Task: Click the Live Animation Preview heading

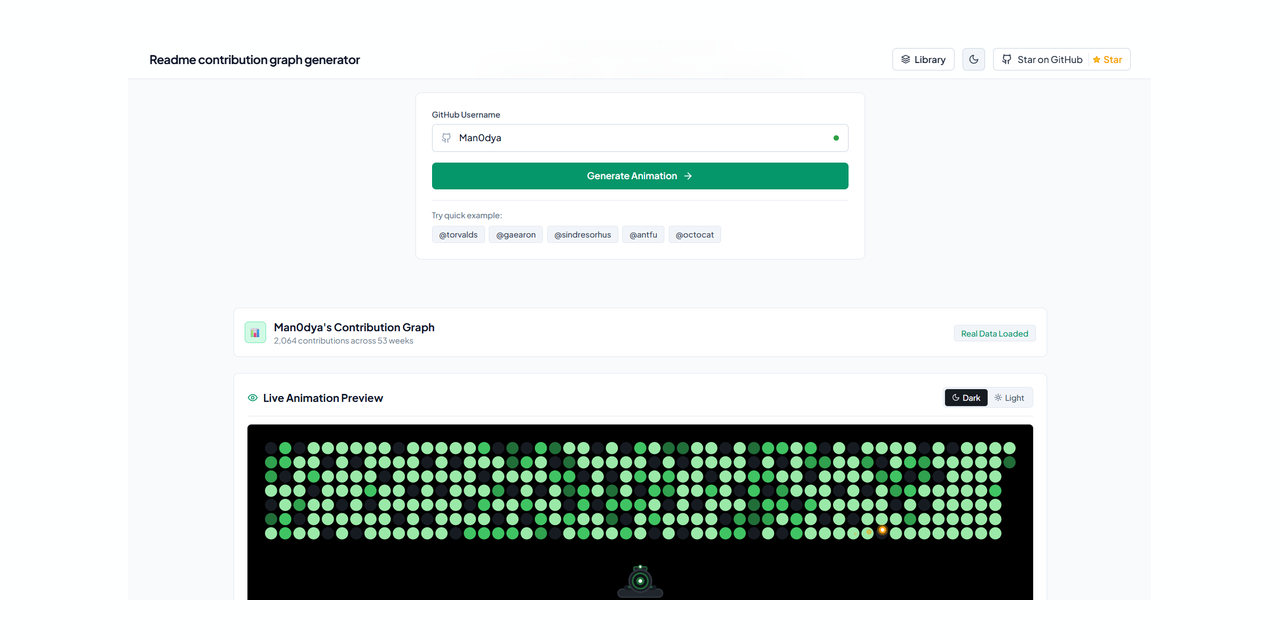Action: (323, 398)
